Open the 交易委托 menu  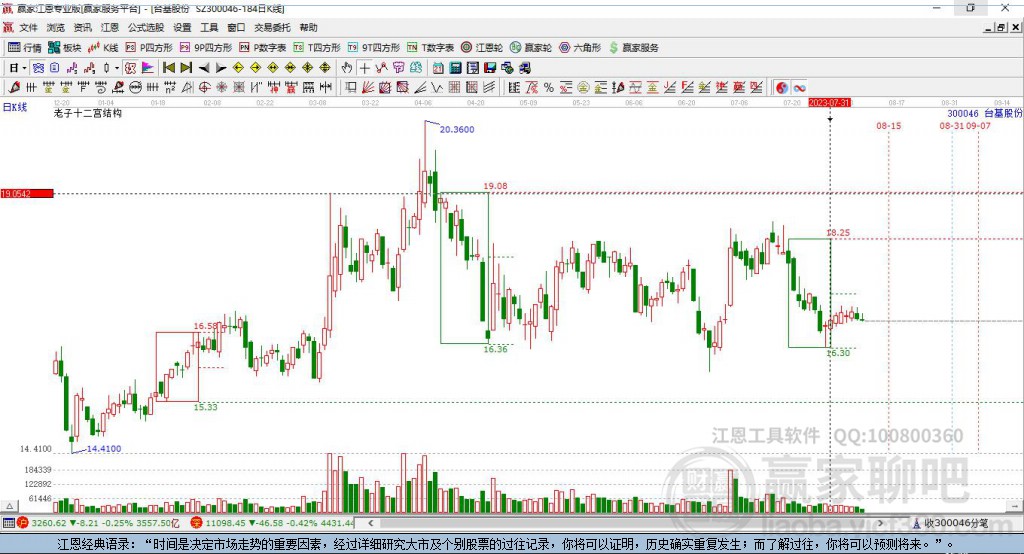point(272,27)
